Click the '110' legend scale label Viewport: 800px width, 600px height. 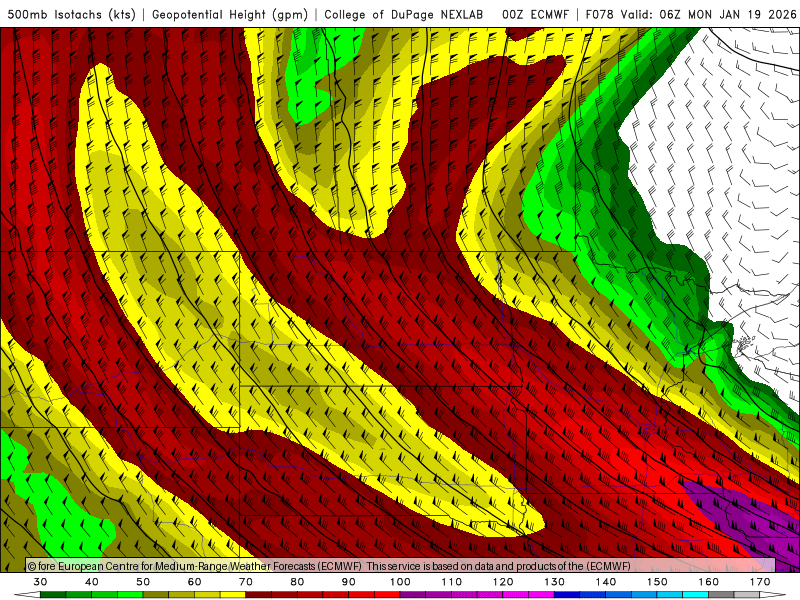(452, 582)
